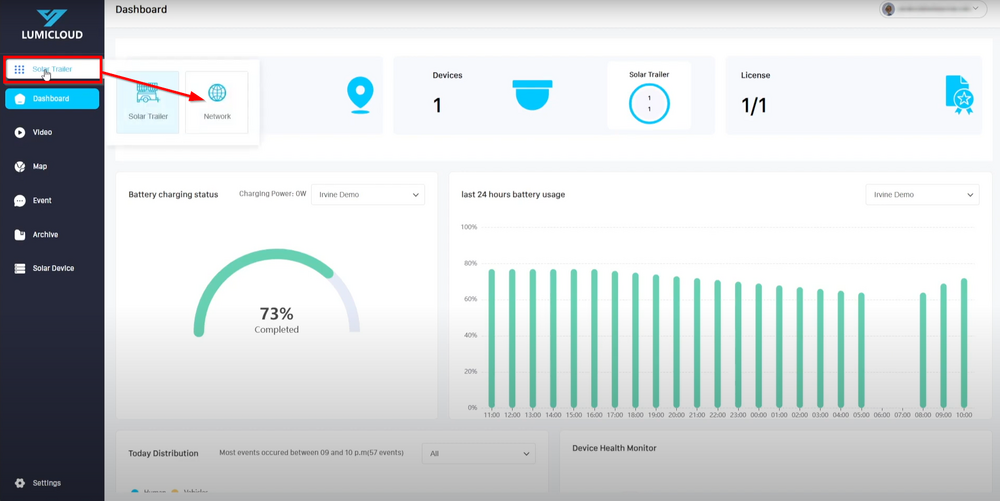
Task: Expand Irvine Demo dropdown in battery usage
Action: [x=922, y=195]
